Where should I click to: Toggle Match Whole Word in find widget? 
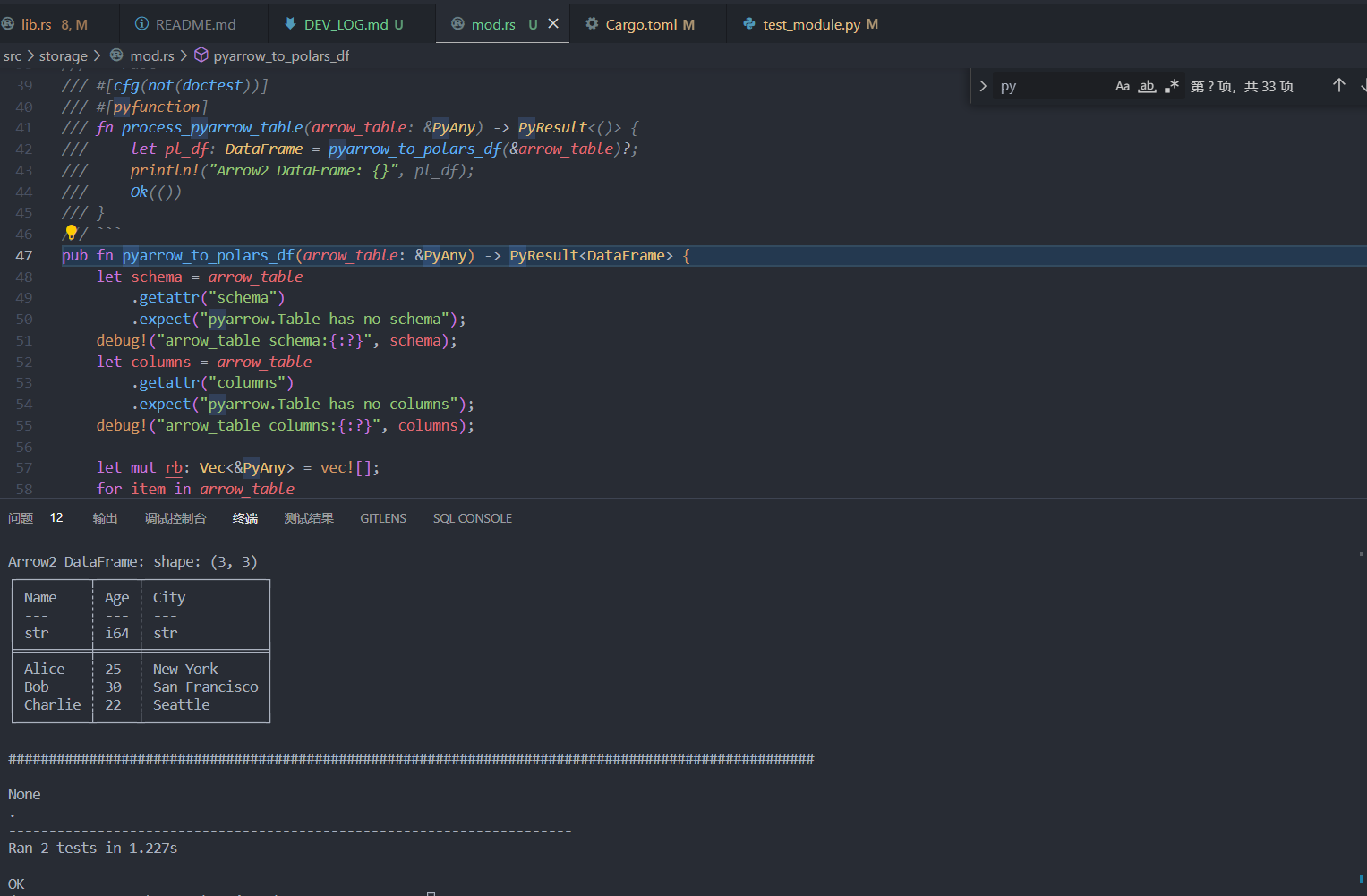[1147, 86]
